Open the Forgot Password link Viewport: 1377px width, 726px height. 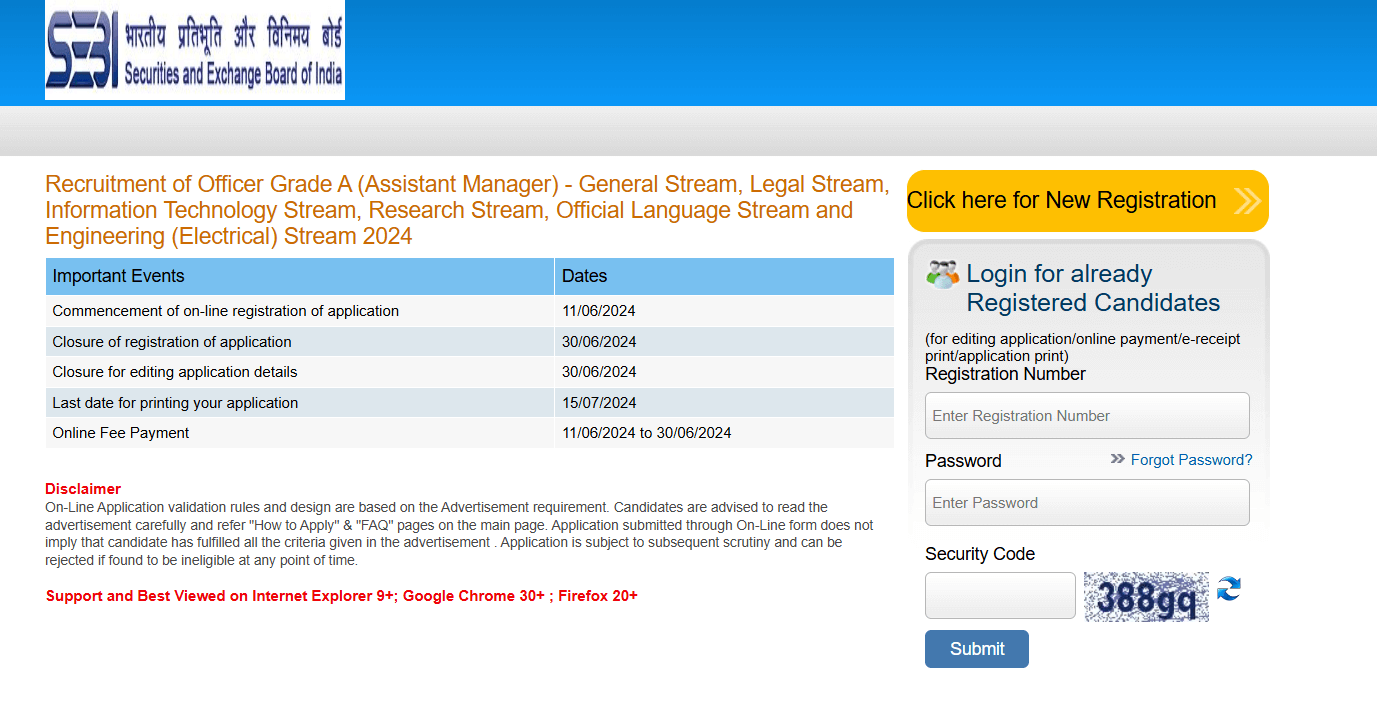1191,460
